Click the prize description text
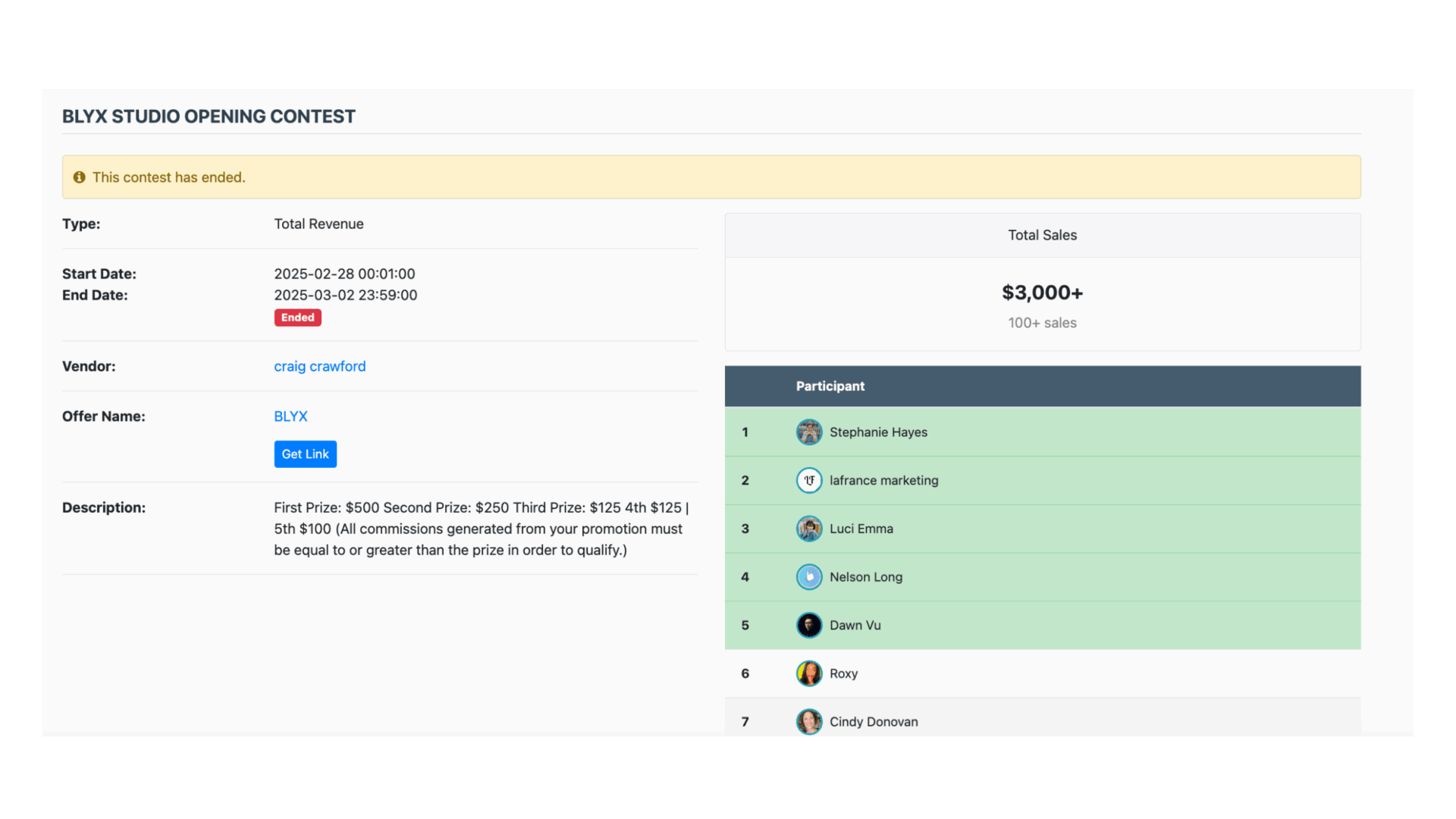Screen dimensions: 1456x819 481,529
